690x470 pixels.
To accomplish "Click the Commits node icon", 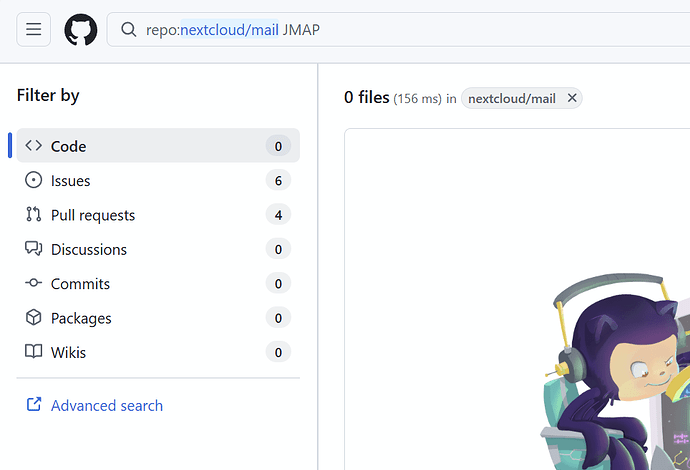I will tap(33, 283).
